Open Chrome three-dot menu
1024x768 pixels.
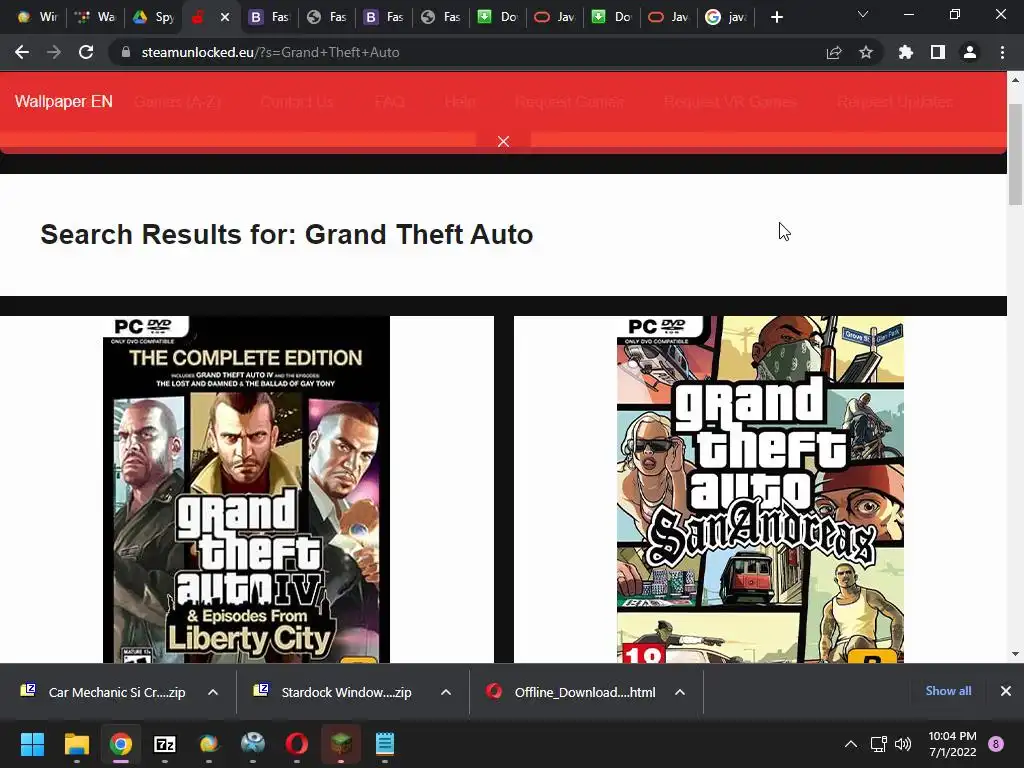1002,52
